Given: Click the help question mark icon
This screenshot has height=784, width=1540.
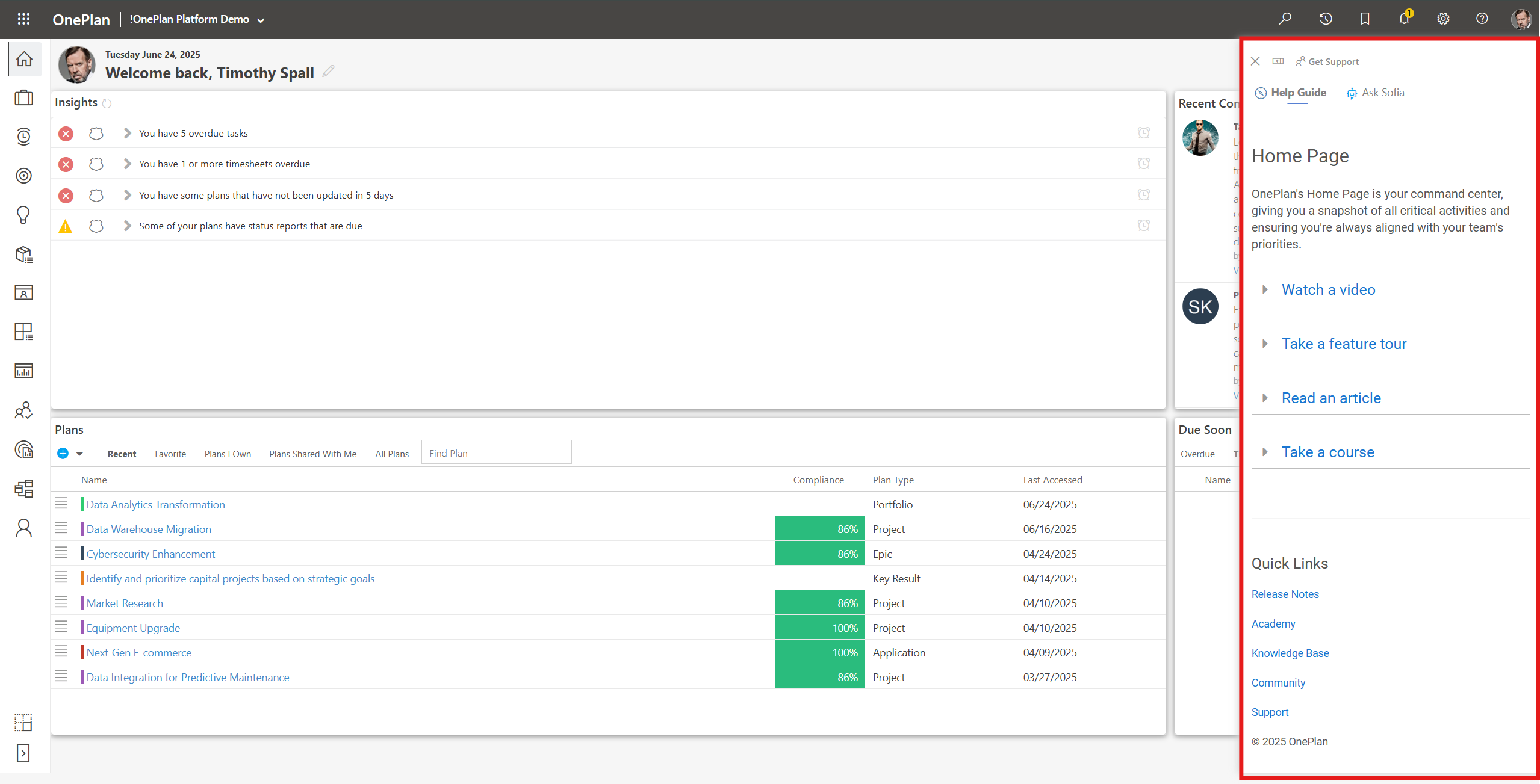Looking at the screenshot, I should point(1482,19).
